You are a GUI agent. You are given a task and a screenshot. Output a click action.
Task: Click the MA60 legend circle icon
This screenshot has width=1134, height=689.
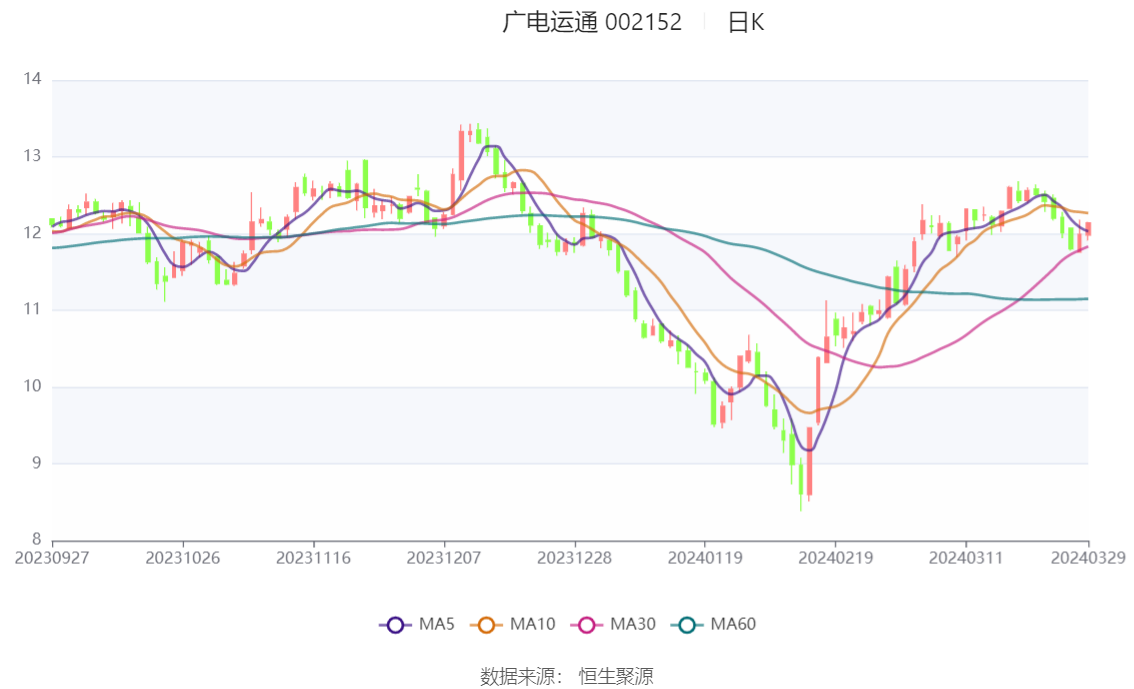click(687, 625)
